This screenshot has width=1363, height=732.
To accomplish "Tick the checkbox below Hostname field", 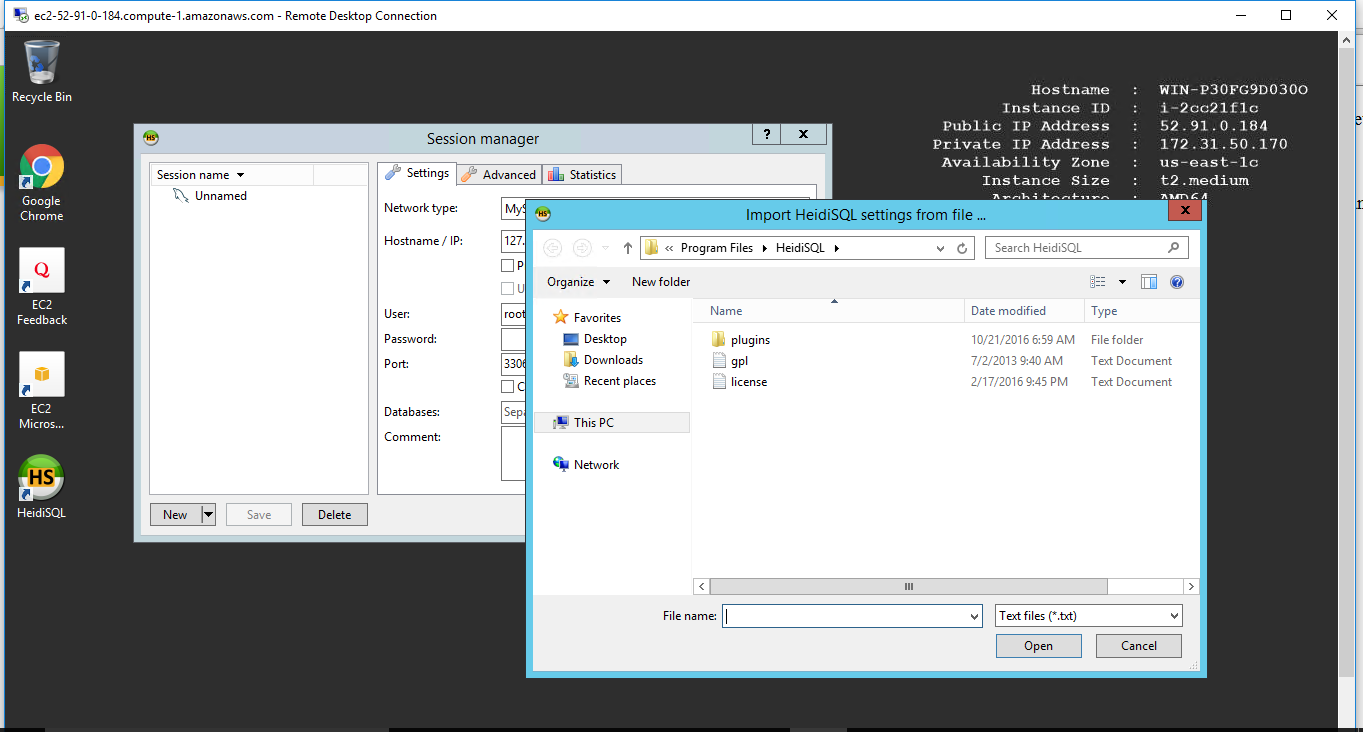I will [x=508, y=266].
